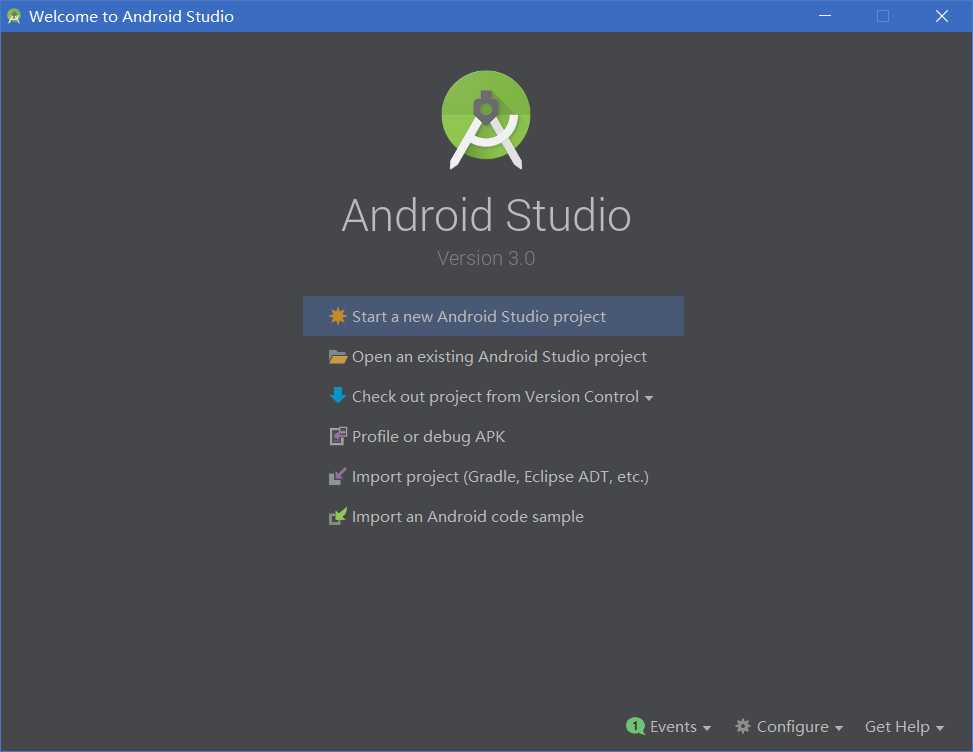
Task: Click the Configure gear icon
Action: 742,726
